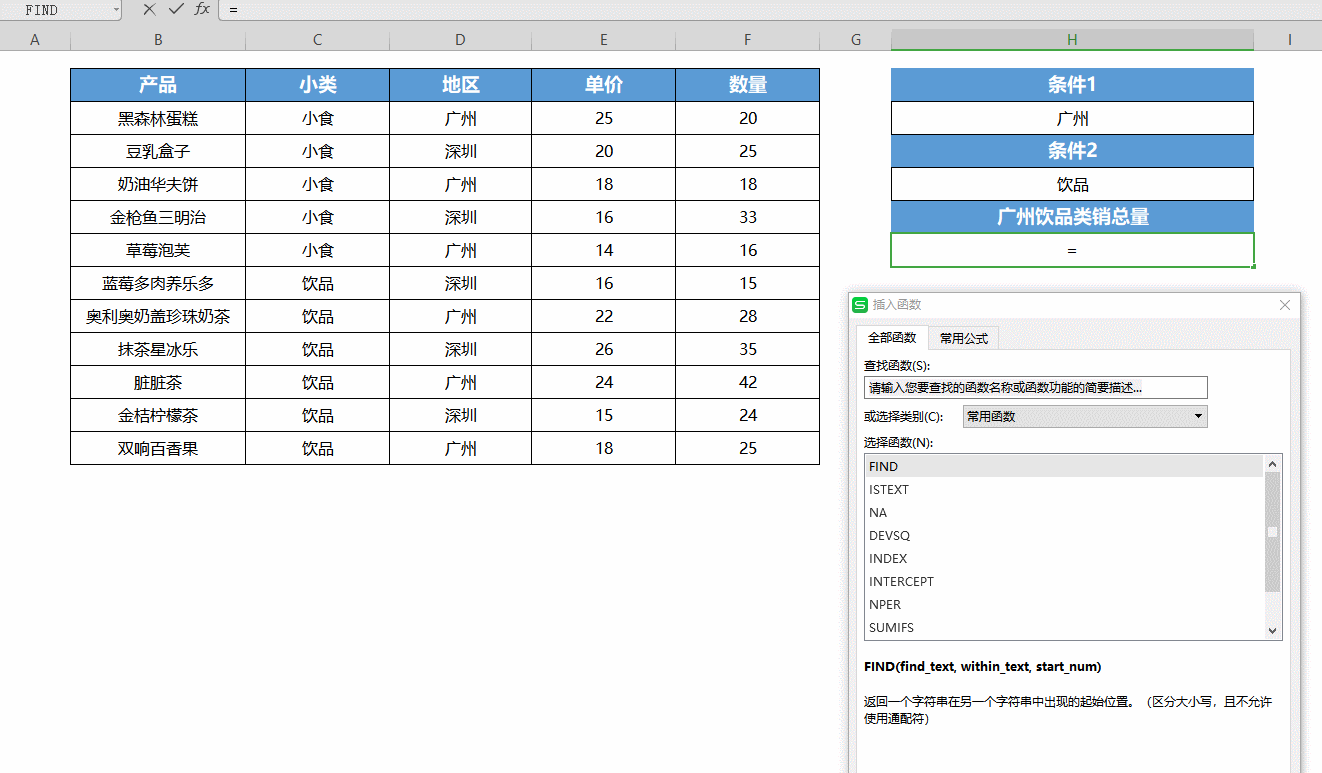Select the 脏脏茶 cell
This screenshot has height=773, width=1322.
pyautogui.click(x=158, y=382)
